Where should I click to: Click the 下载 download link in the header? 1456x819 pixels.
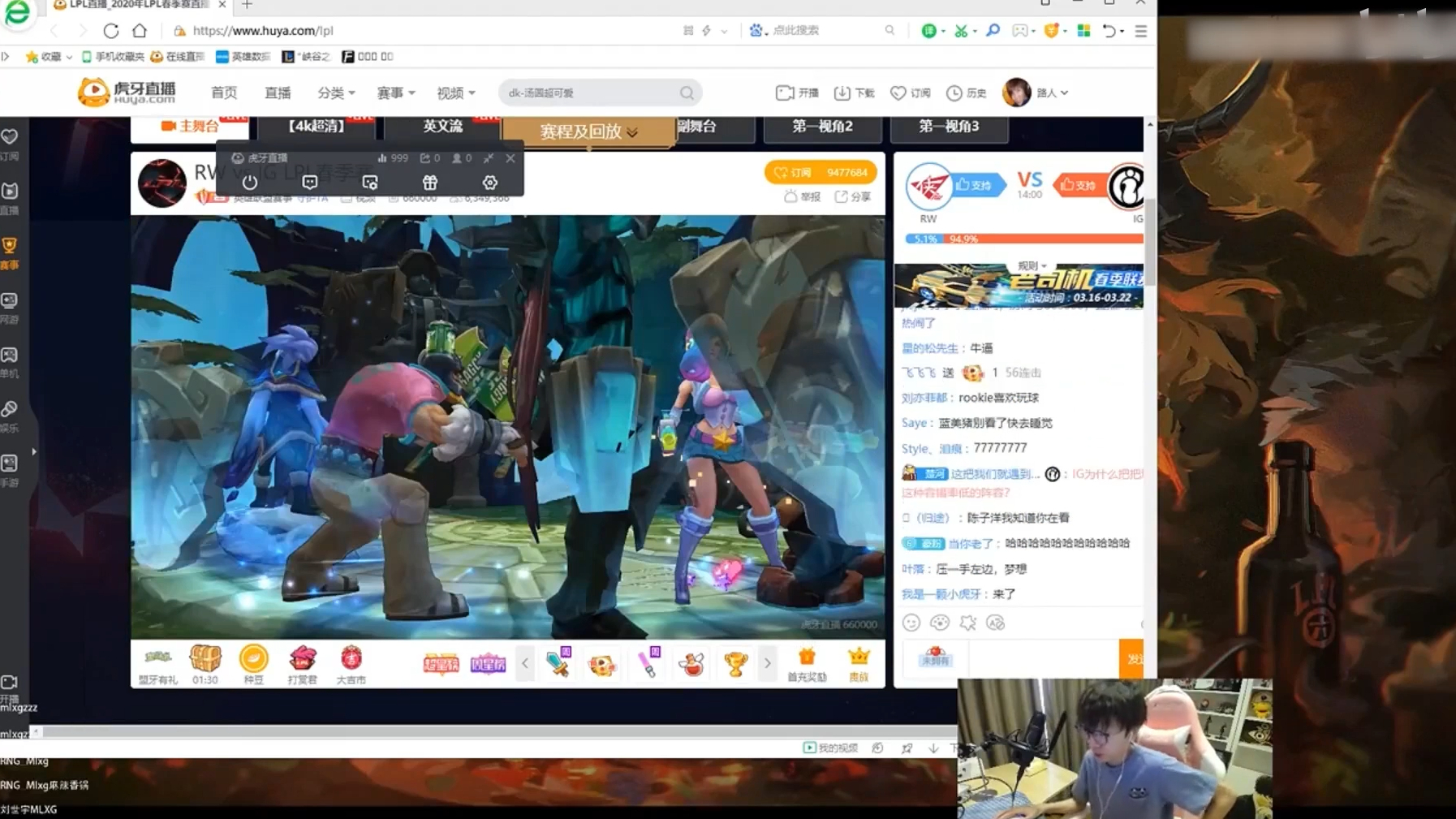[855, 93]
